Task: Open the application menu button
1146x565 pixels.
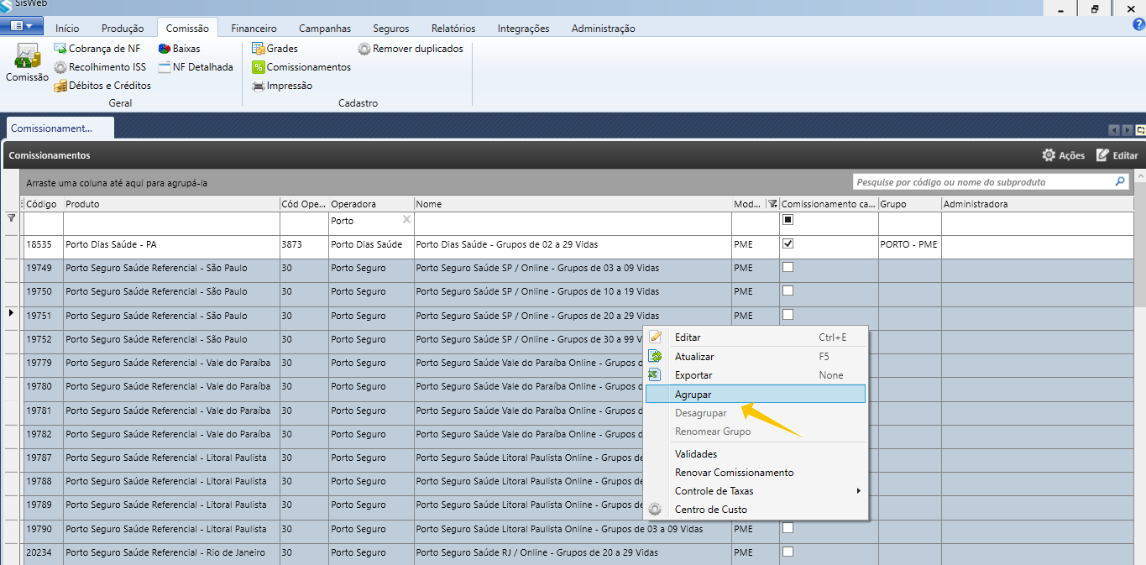Action: (23, 26)
